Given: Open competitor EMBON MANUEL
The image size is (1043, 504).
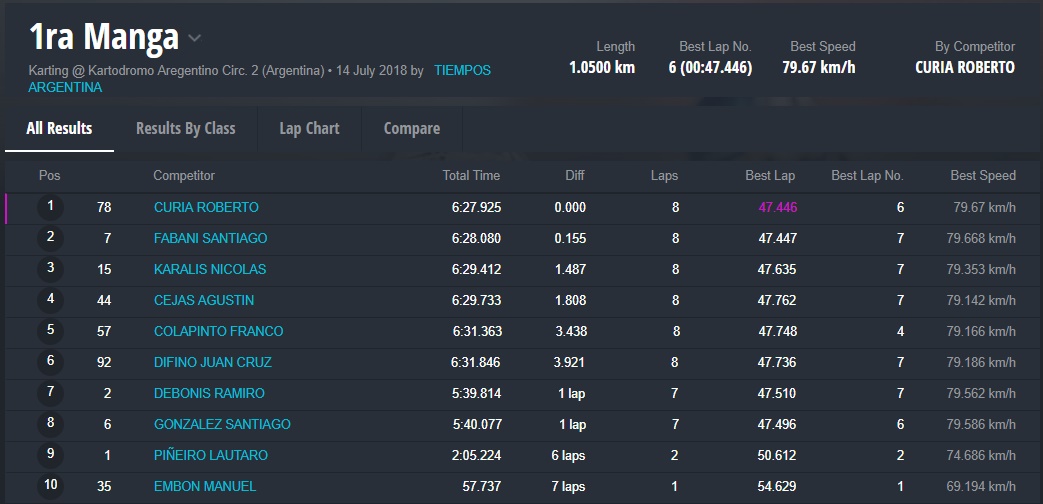Looking at the screenshot, I should pyautogui.click(x=204, y=486).
